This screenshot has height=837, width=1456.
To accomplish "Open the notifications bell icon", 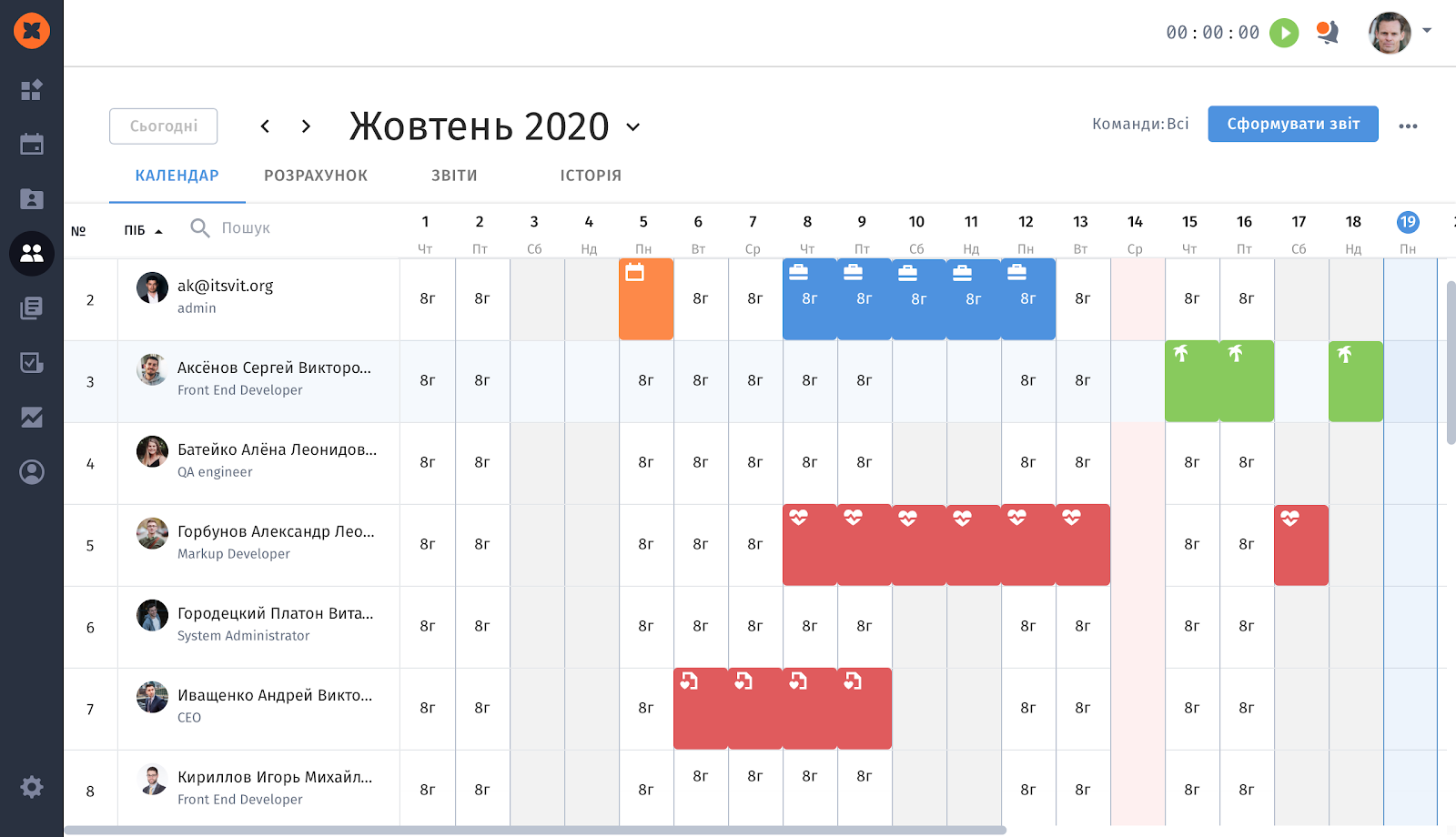I will point(1328,33).
